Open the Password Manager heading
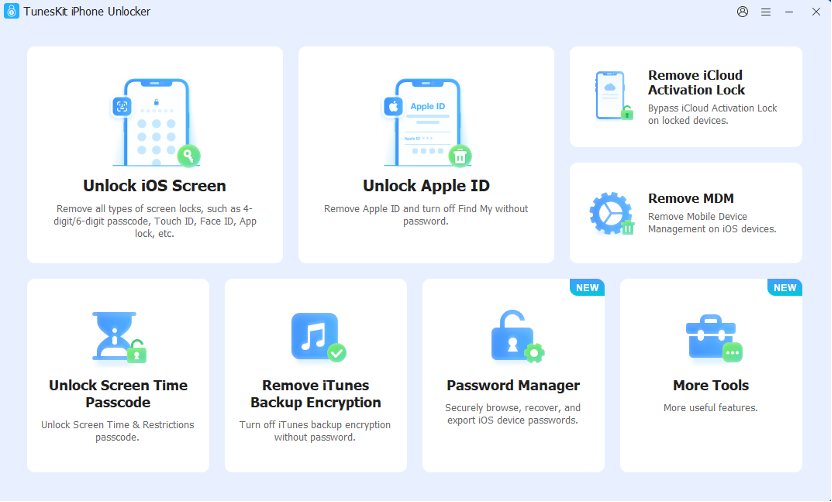 coord(513,385)
